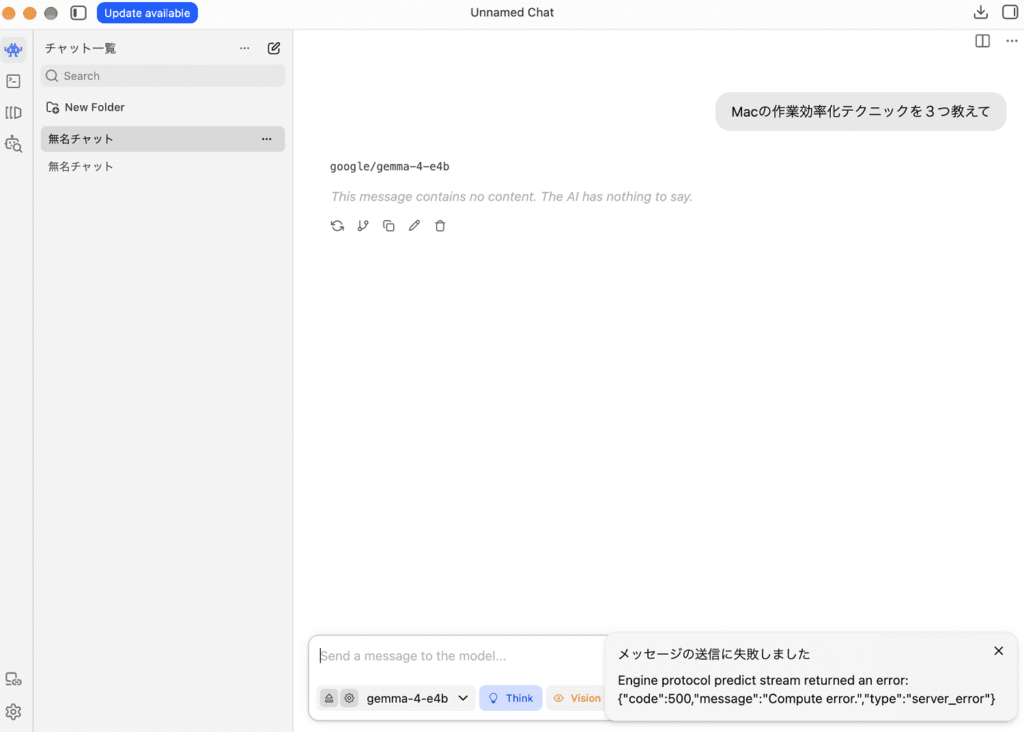The height and width of the screenshot is (732, 1024).
Task: Click the チャット一覧 header label
Action: [x=80, y=48]
